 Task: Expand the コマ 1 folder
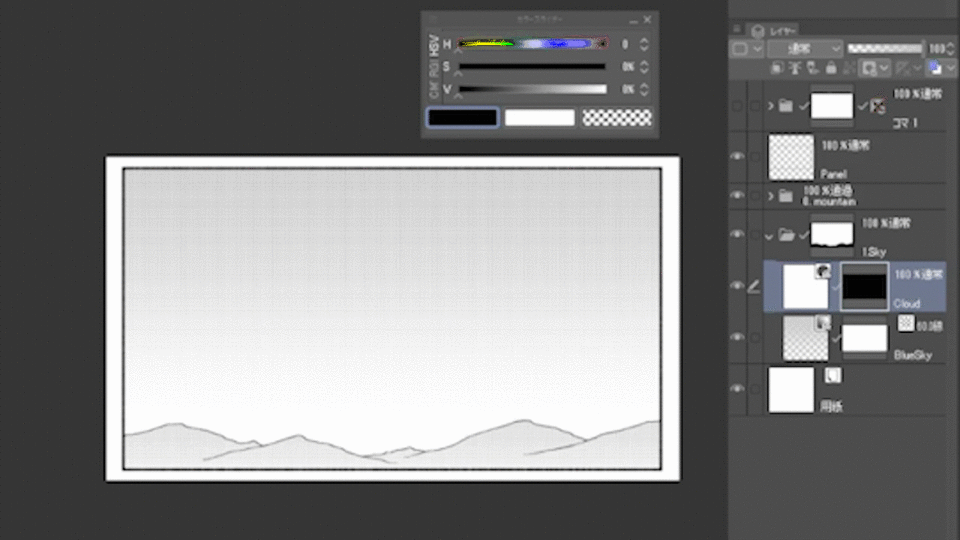coord(771,106)
